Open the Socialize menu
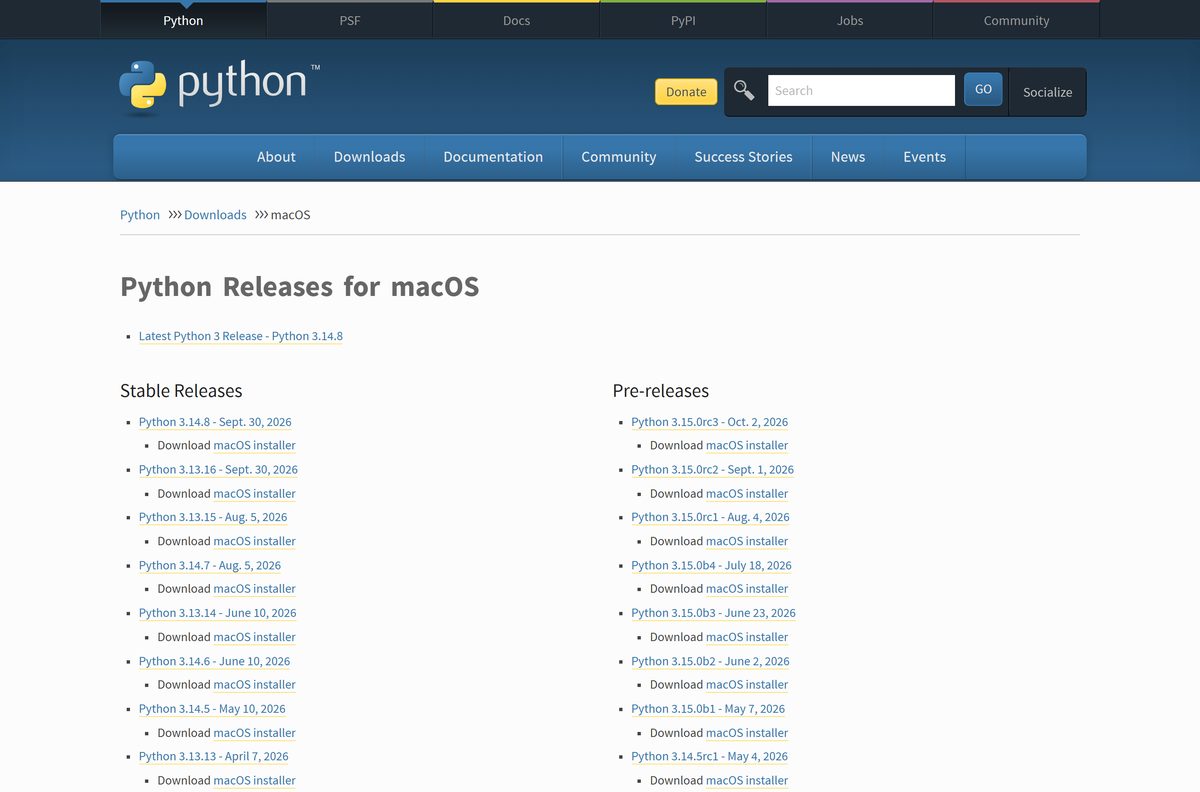Viewport: 1200px width, 792px height. [1047, 92]
